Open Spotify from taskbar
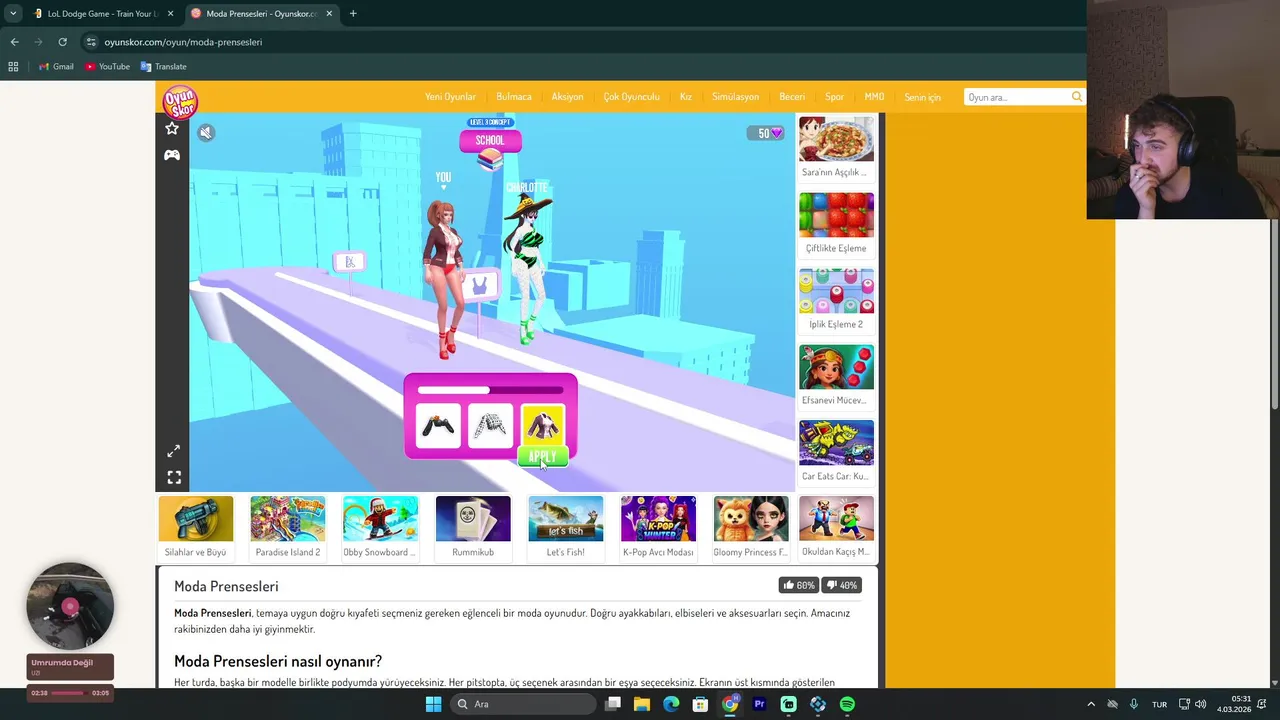The height and width of the screenshot is (720, 1280). (x=847, y=704)
